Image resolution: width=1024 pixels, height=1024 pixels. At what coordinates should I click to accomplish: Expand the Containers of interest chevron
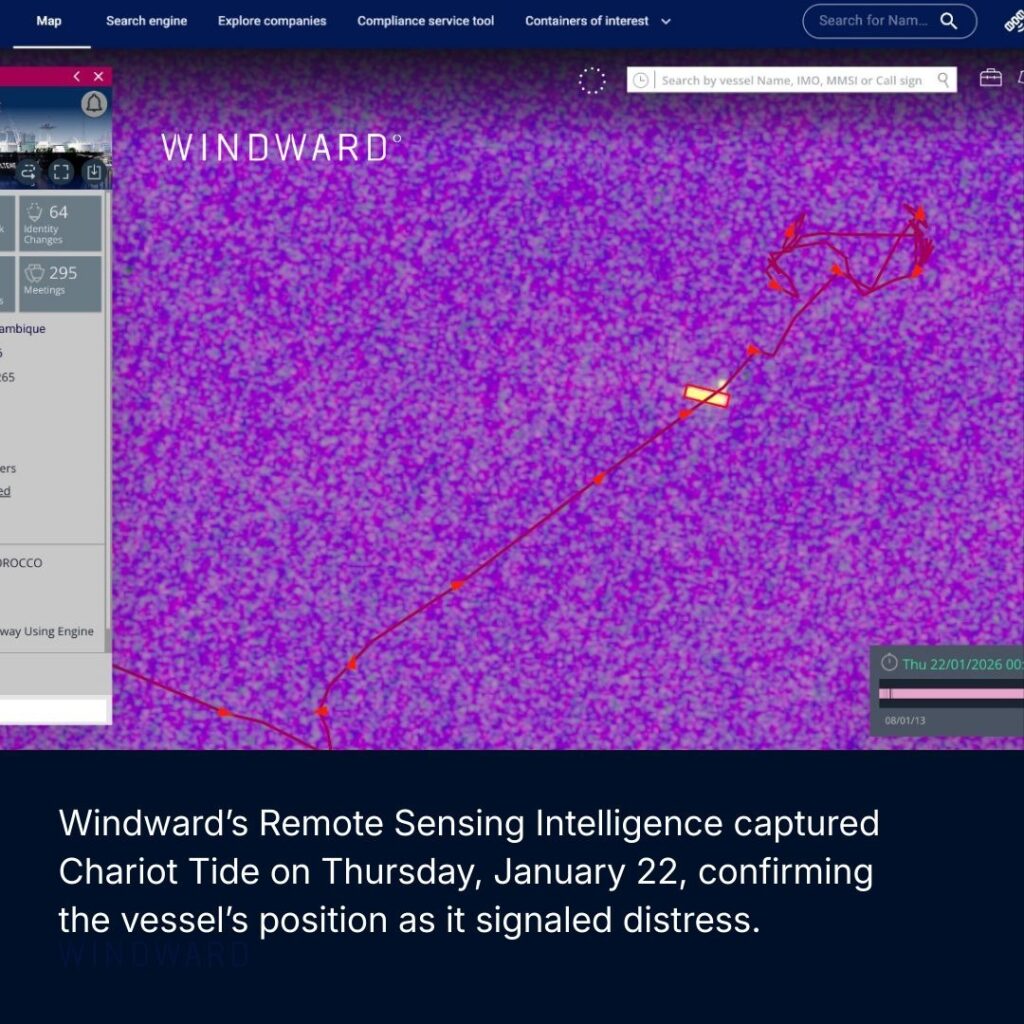666,22
